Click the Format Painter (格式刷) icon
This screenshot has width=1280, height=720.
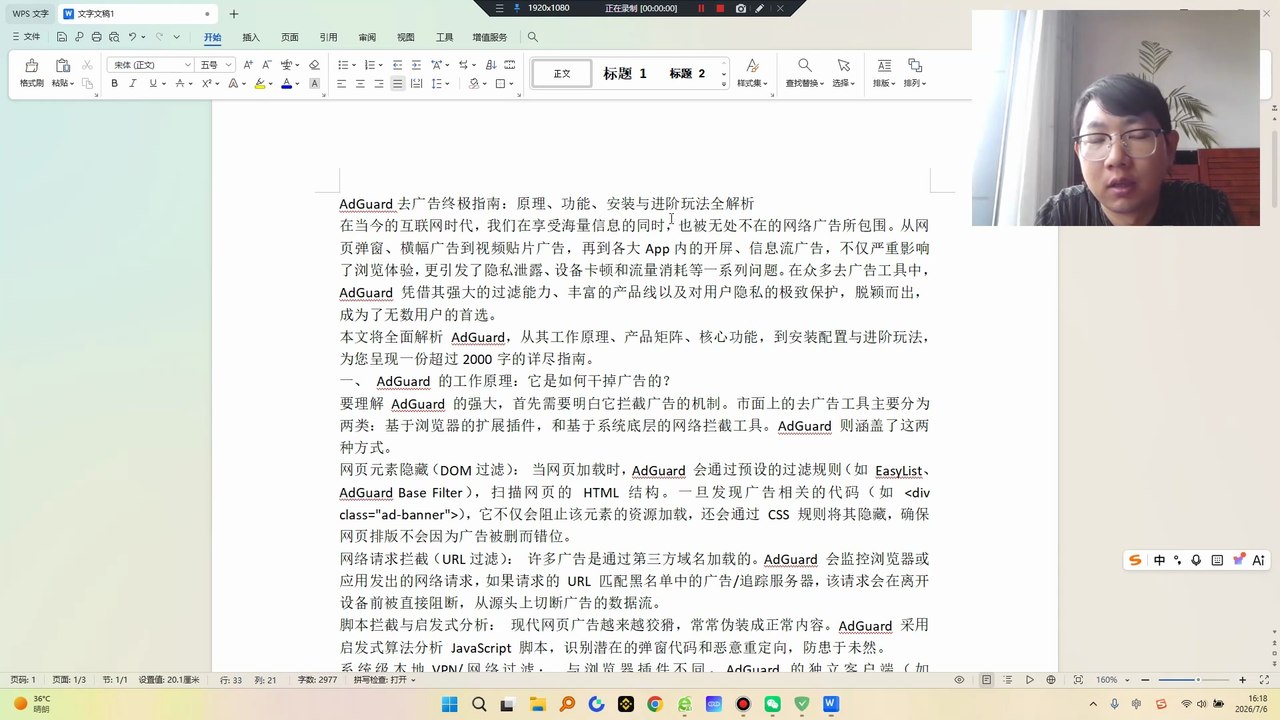click(x=31, y=65)
